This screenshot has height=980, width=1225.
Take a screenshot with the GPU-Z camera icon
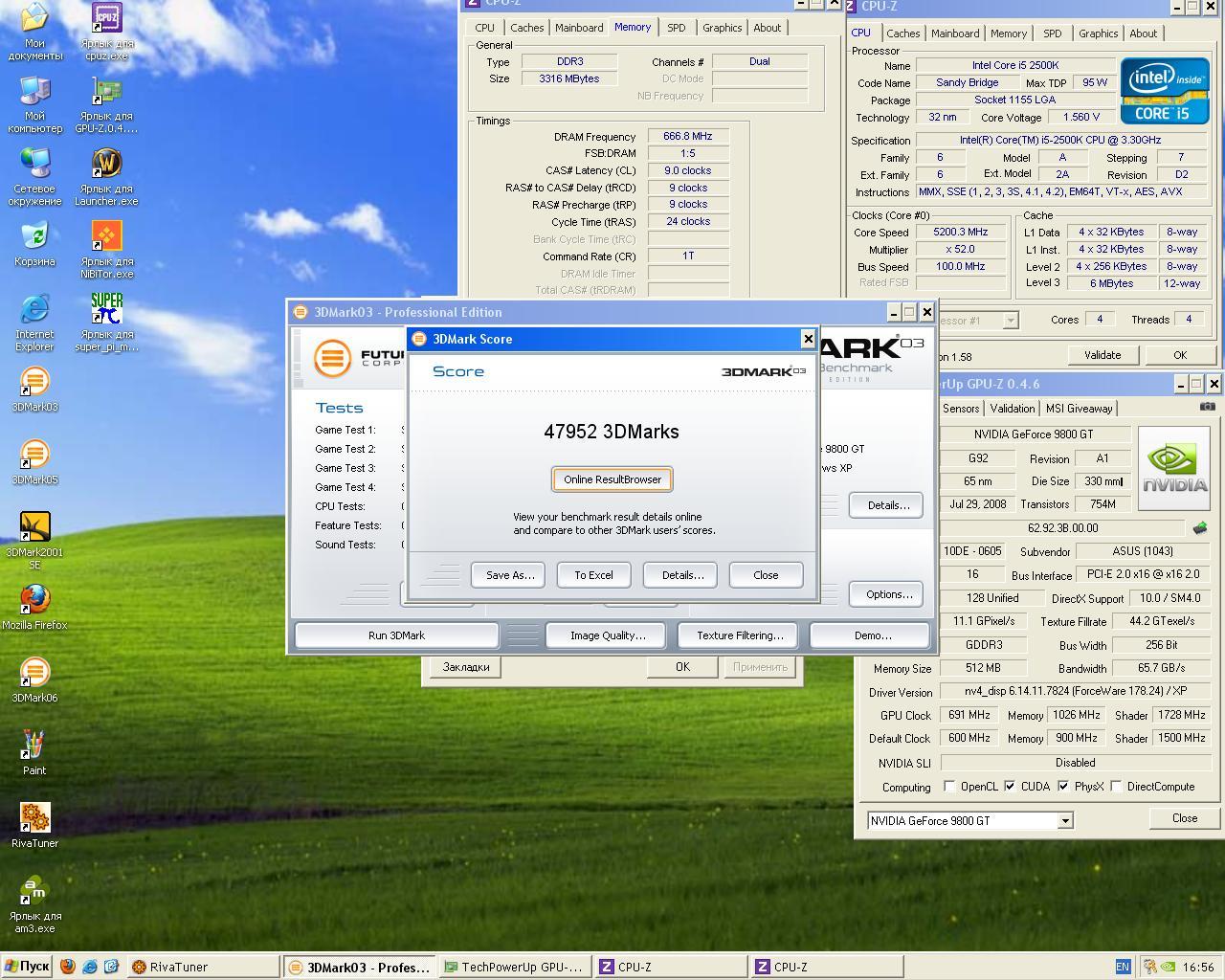1207,407
